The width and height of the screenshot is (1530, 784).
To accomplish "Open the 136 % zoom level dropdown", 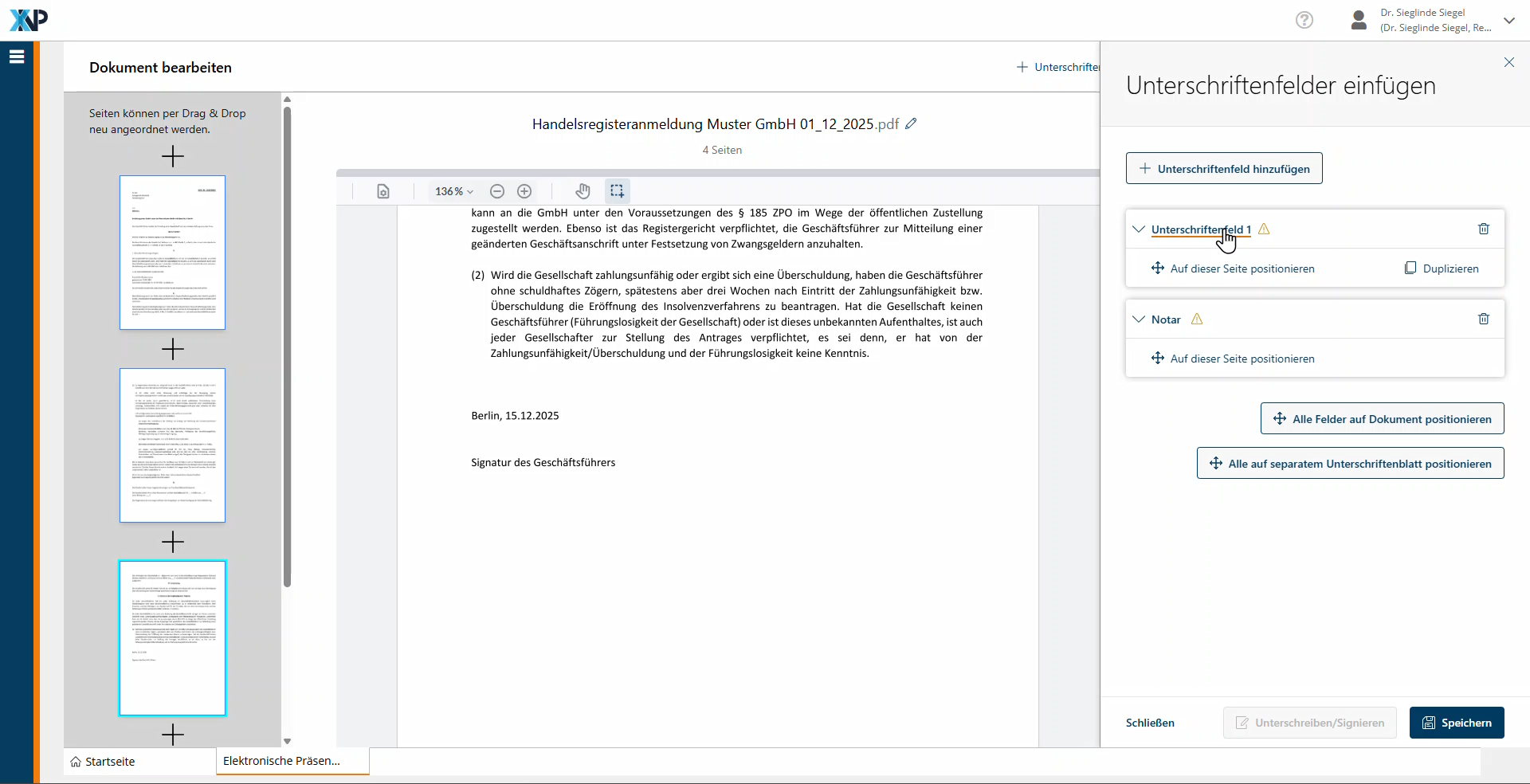I will click(x=453, y=191).
